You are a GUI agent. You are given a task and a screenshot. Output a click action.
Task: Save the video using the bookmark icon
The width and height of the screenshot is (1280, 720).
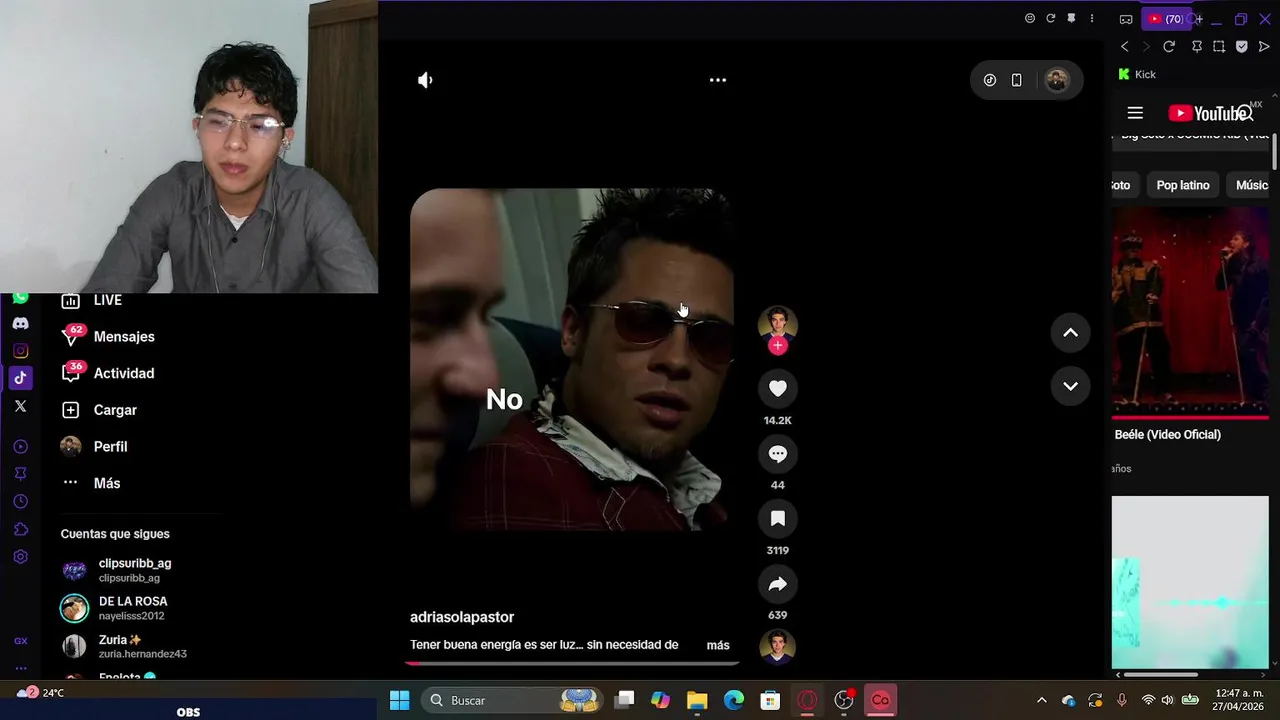point(778,519)
